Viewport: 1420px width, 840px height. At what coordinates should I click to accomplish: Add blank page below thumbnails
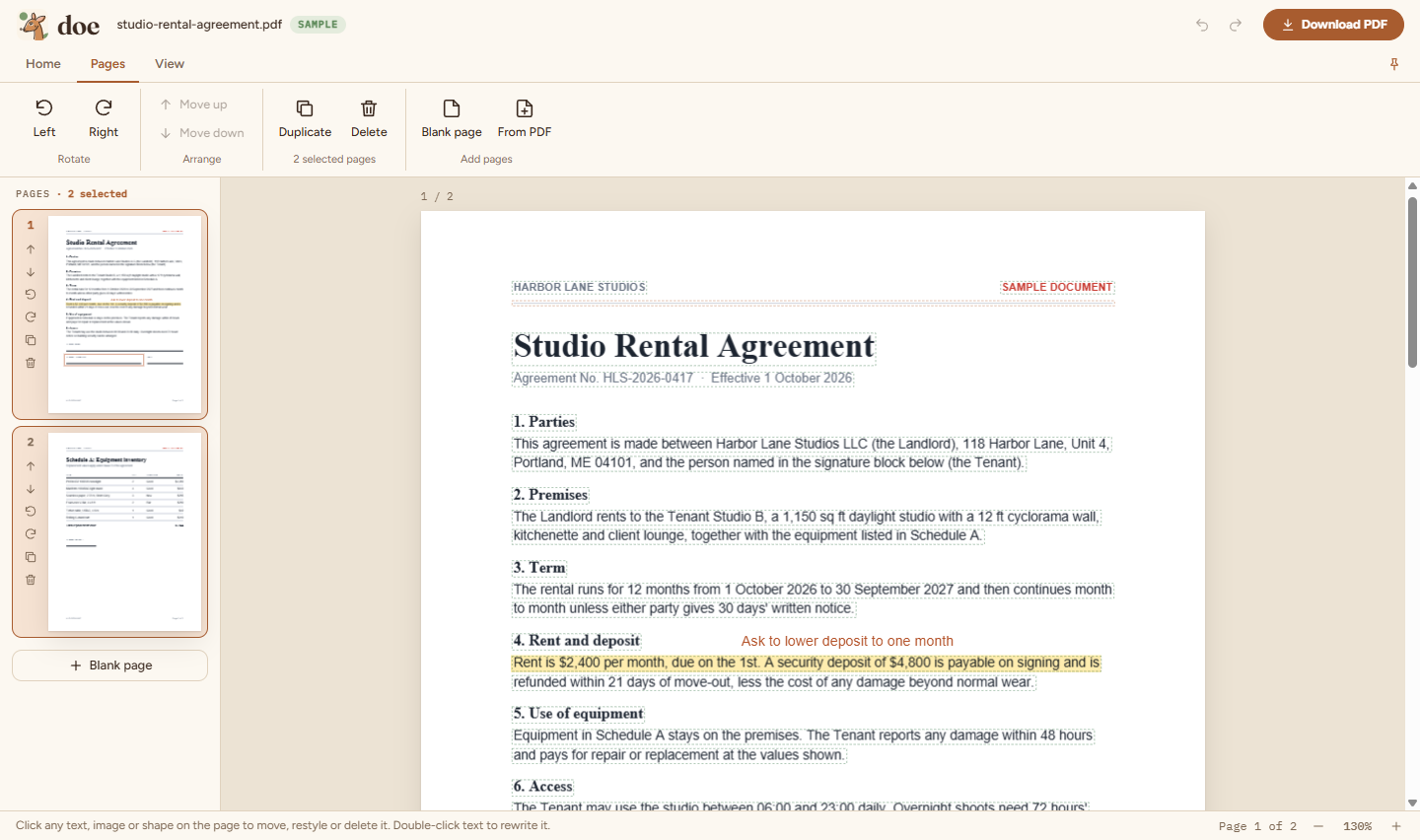click(x=110, y=665)
